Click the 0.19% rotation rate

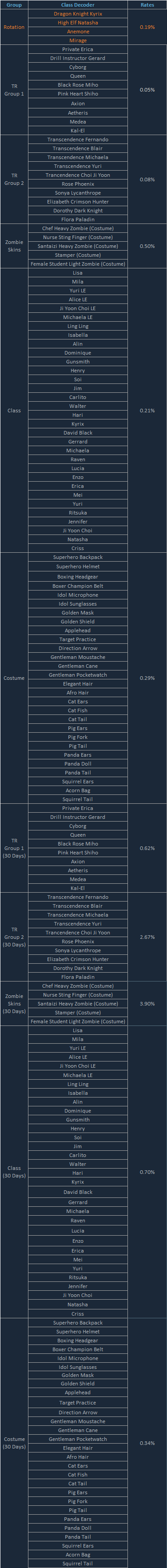pos(147,28)
